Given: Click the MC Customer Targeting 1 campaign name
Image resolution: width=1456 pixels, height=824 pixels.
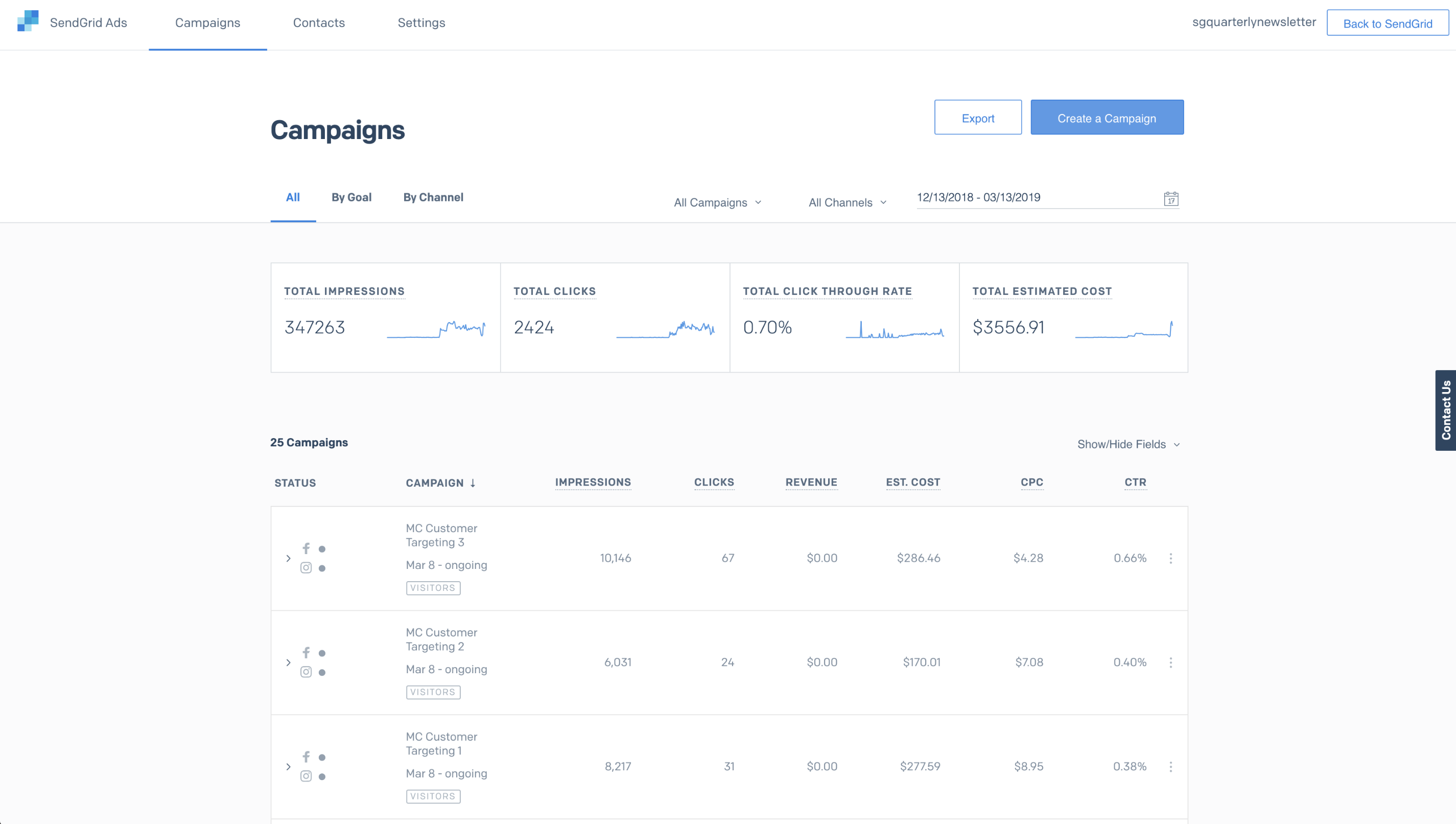Looking at the screenshot, I should coord(441,743).
